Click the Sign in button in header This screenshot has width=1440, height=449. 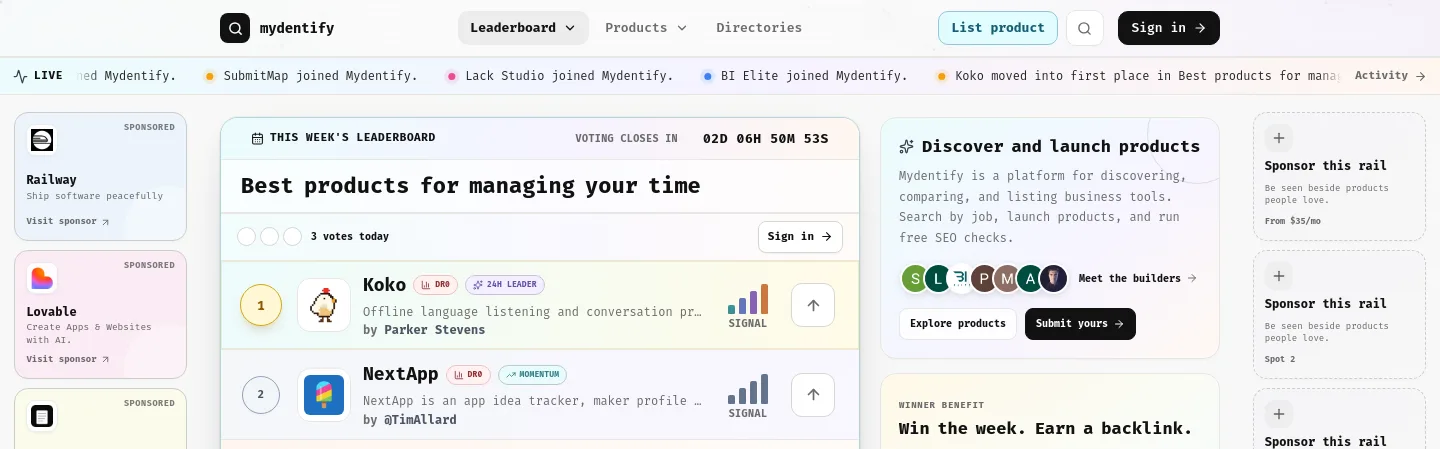pyautogui.click(x=1169, y=28)
